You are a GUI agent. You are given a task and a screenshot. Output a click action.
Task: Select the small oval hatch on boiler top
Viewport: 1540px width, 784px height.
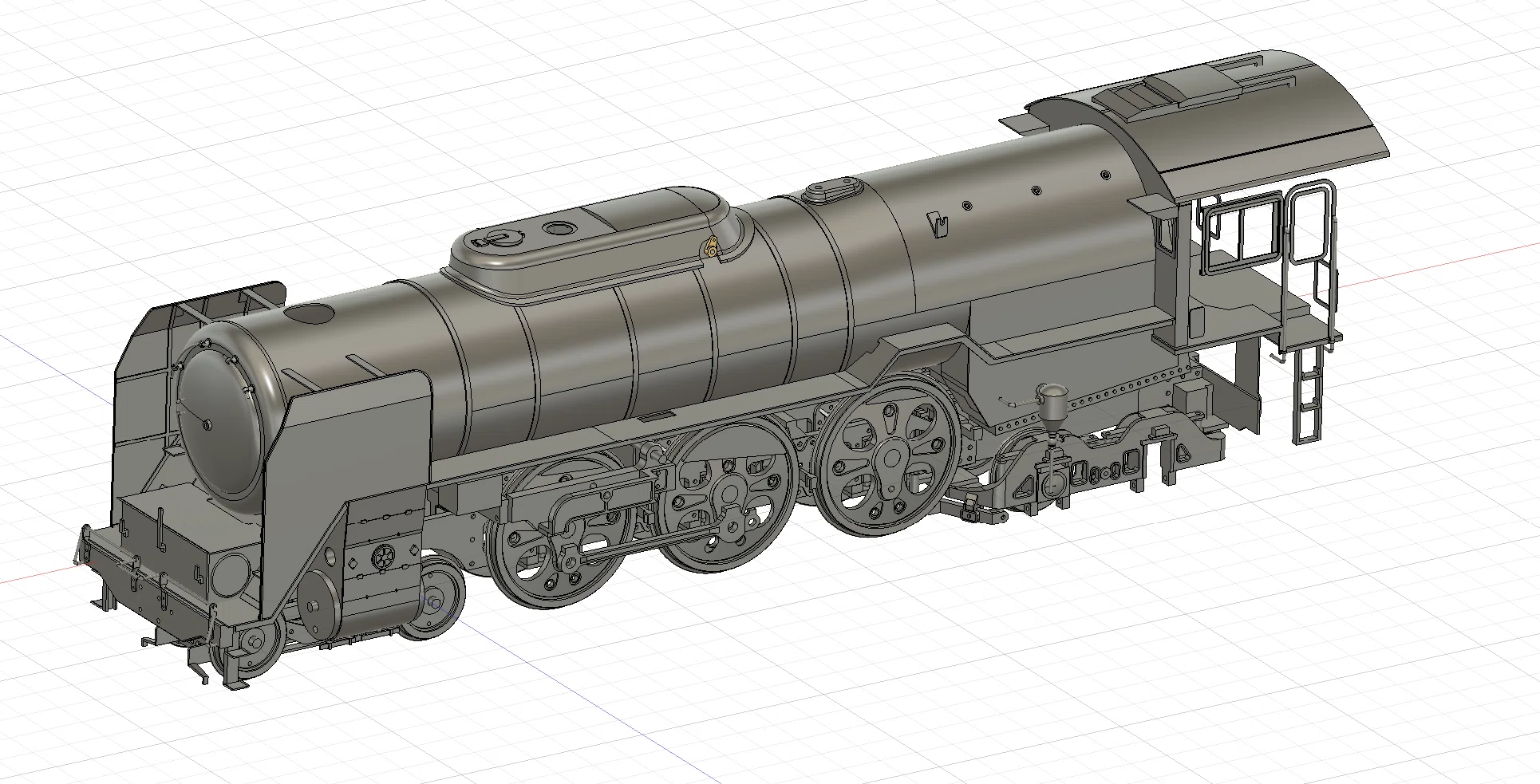point(833,191)
